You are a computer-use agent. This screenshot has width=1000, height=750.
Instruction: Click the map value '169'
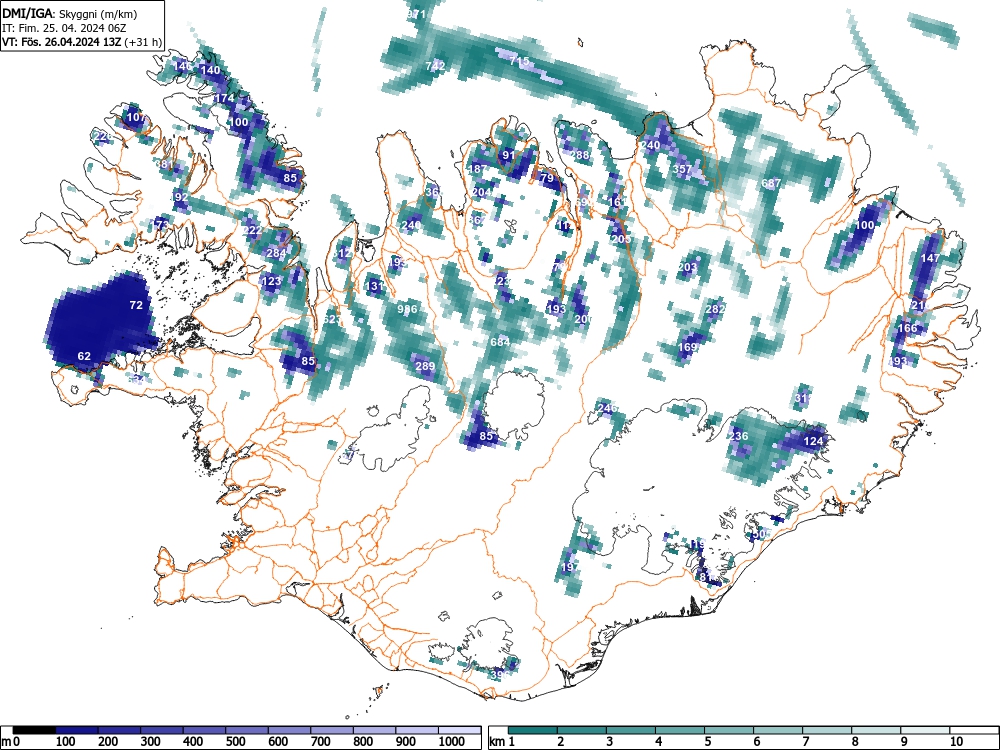(688, 348)
